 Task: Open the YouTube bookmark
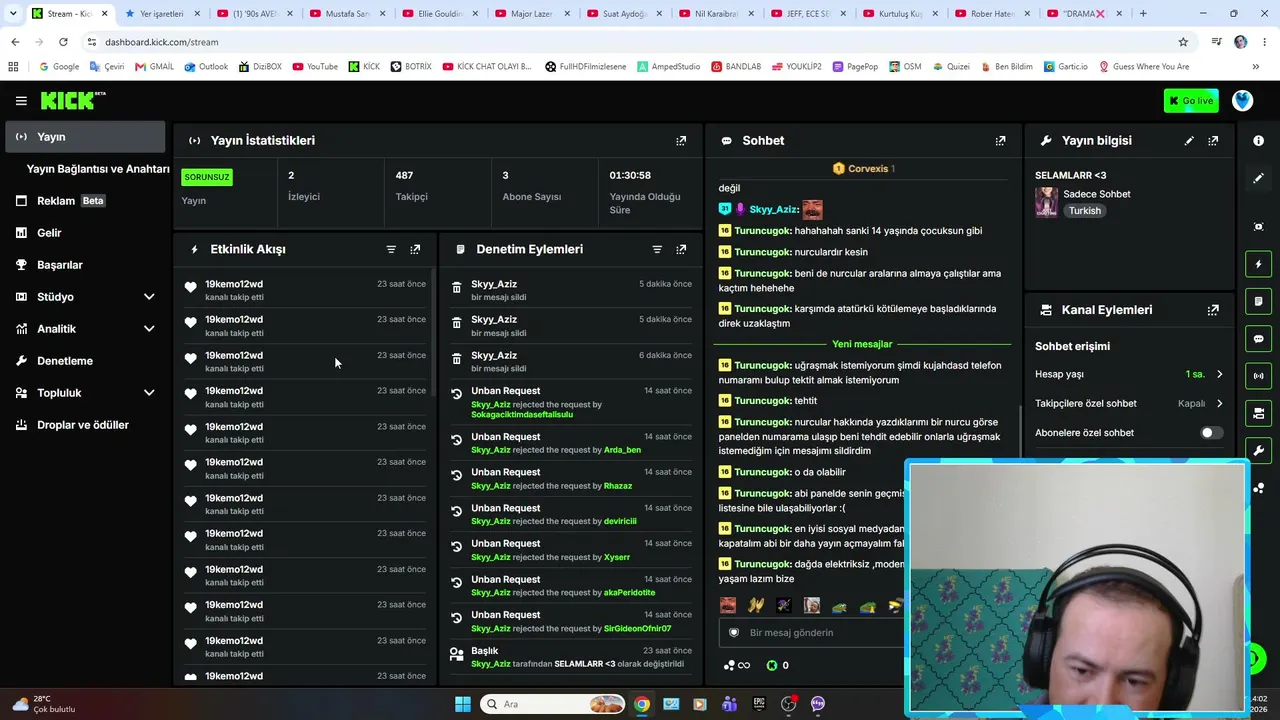tap(315, 67)
